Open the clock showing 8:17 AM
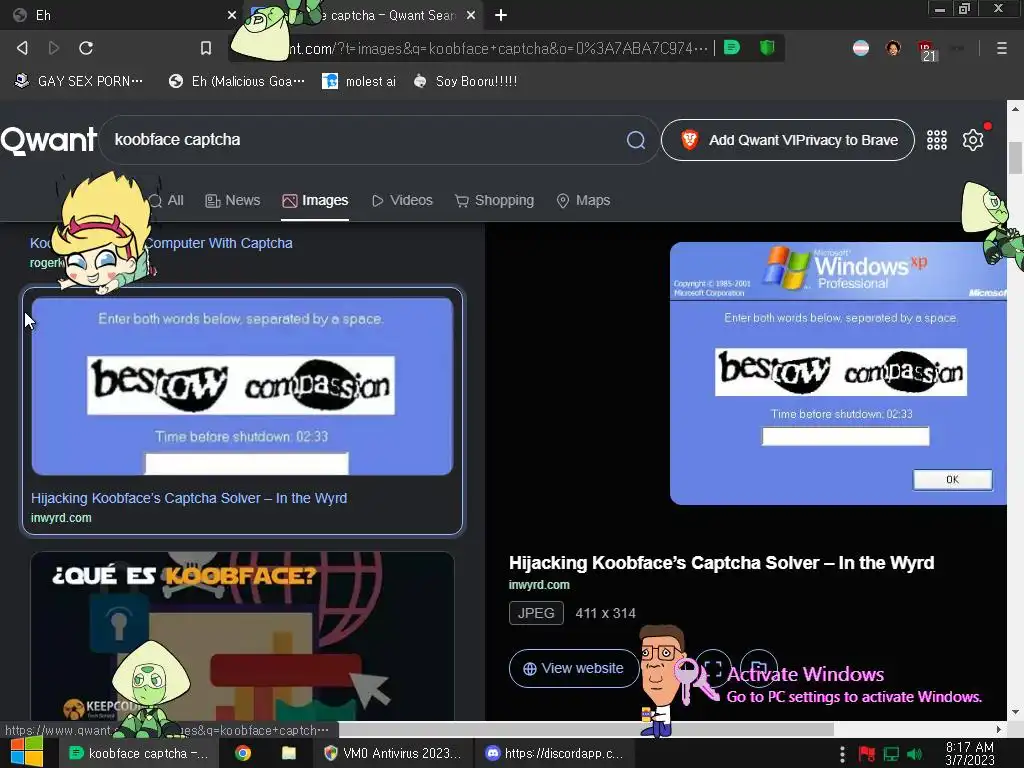The width and height of the screenshot is (1024, 768). 970,753
